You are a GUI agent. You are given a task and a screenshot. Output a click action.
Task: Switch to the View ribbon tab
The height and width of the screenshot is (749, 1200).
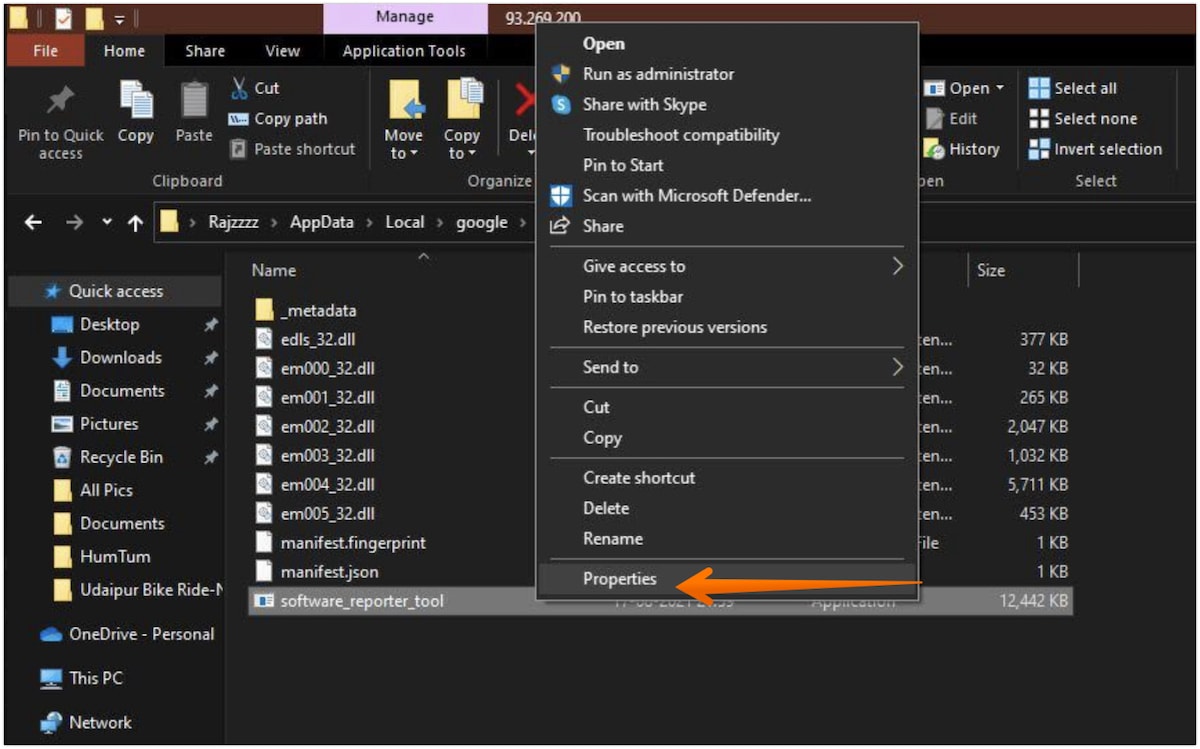click(x=282, y=50)
